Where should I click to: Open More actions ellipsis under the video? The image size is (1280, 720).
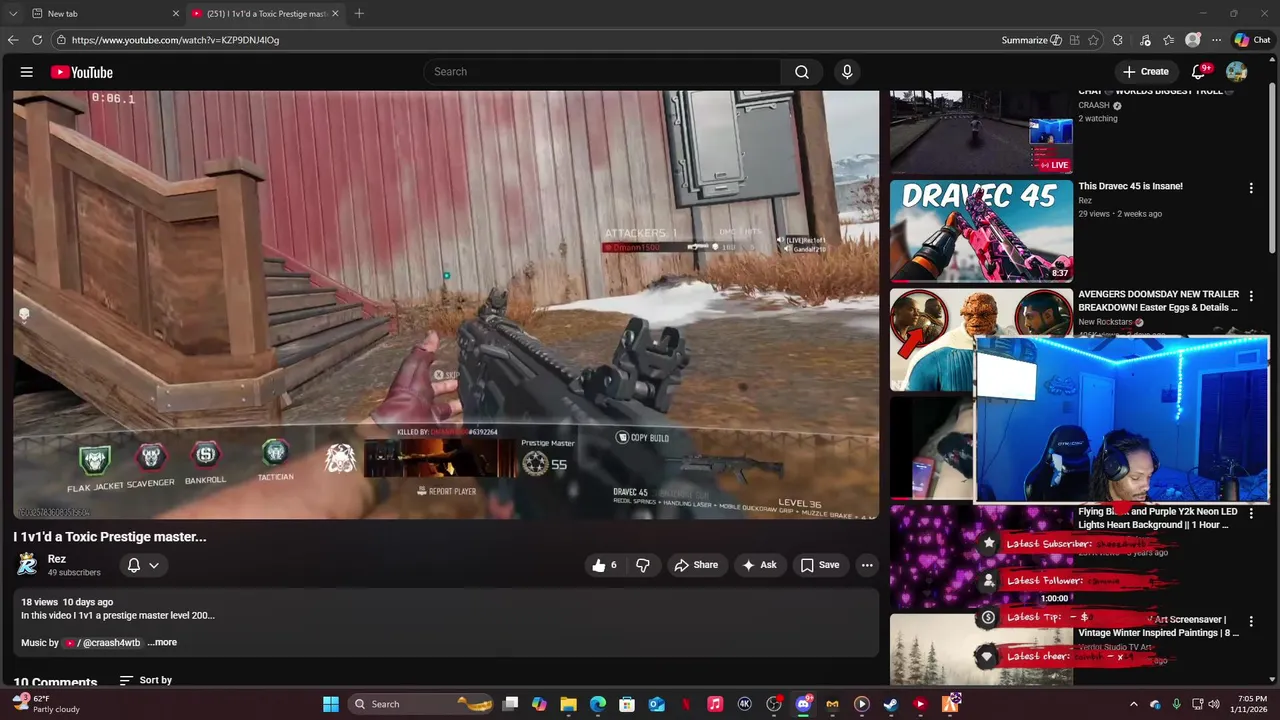pyautogui.click(x=867, y=565)
